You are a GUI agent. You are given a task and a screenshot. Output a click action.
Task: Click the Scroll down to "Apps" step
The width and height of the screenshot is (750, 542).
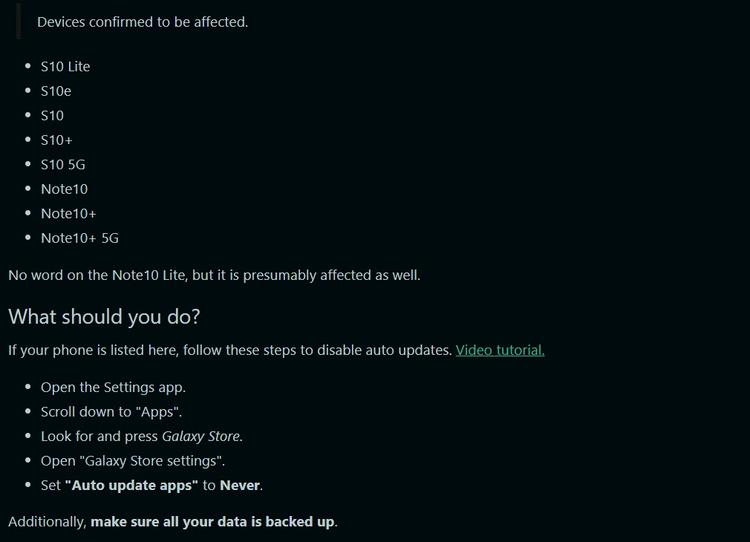click(x=111, y=411)
